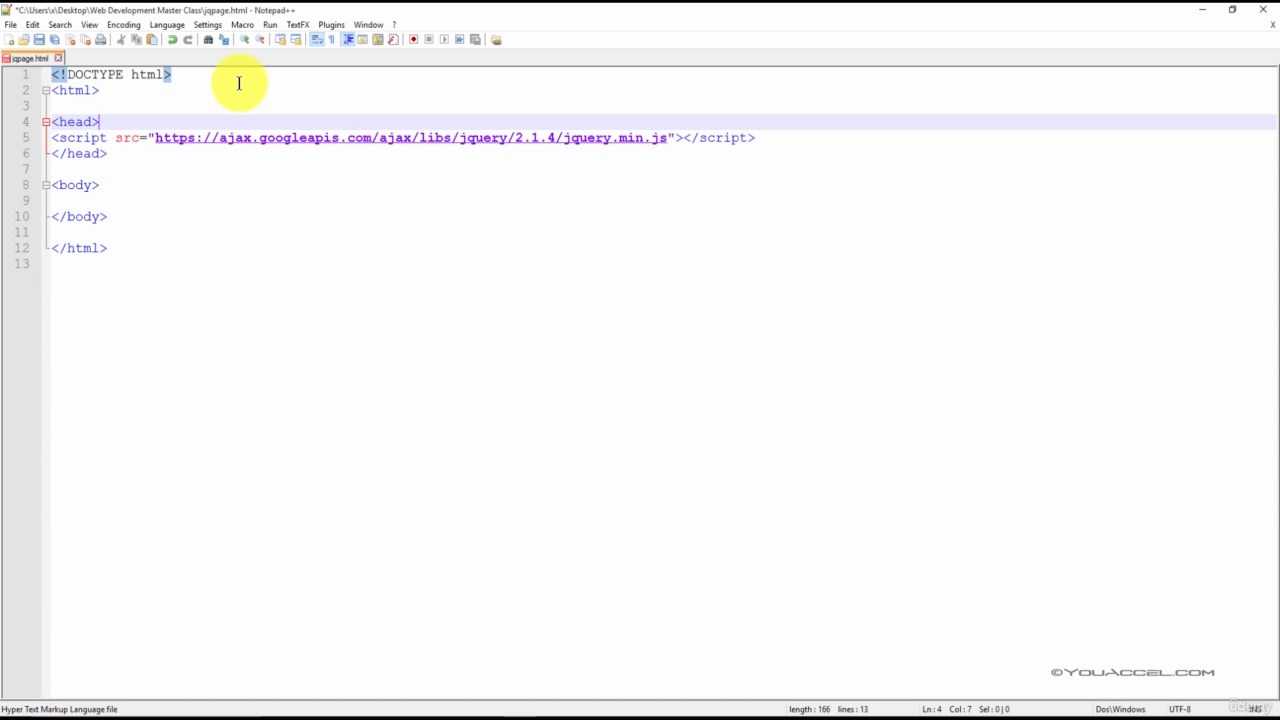Viewport: 1280px width, 720px height.
Task: Open the Encoding menu
Action: (x=124, y=25)
